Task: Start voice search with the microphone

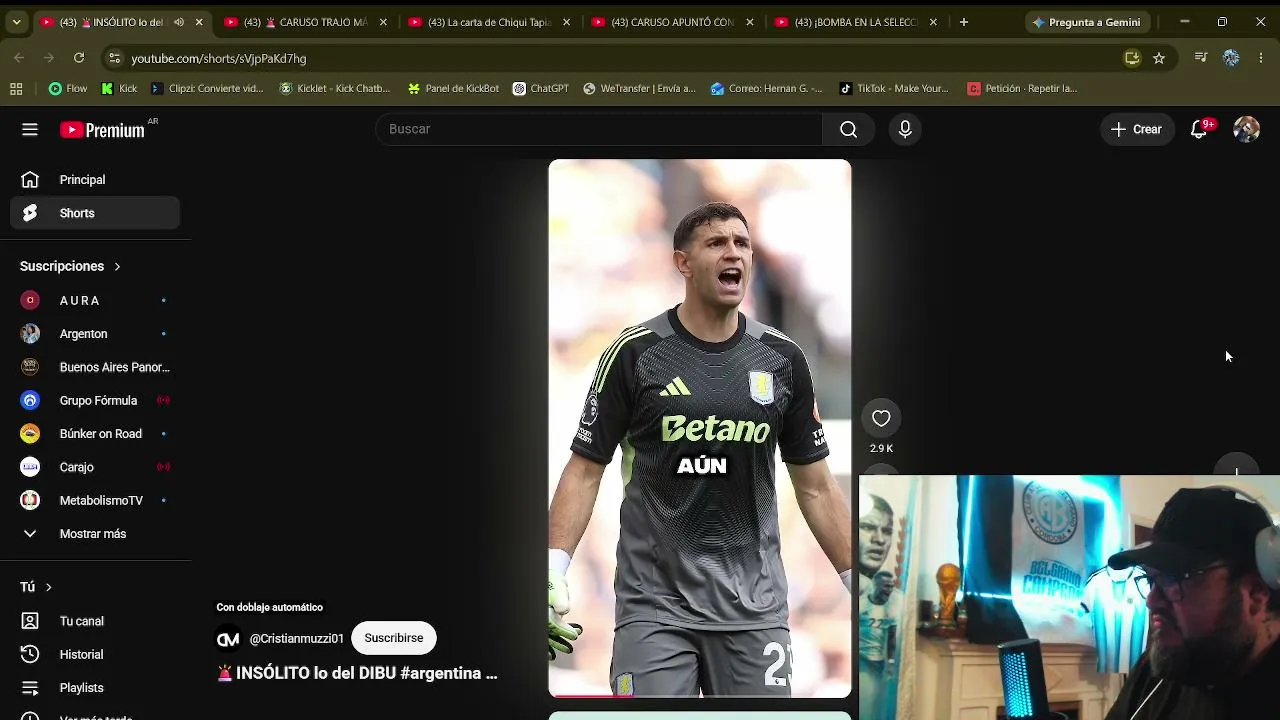Action: (905, 129)
